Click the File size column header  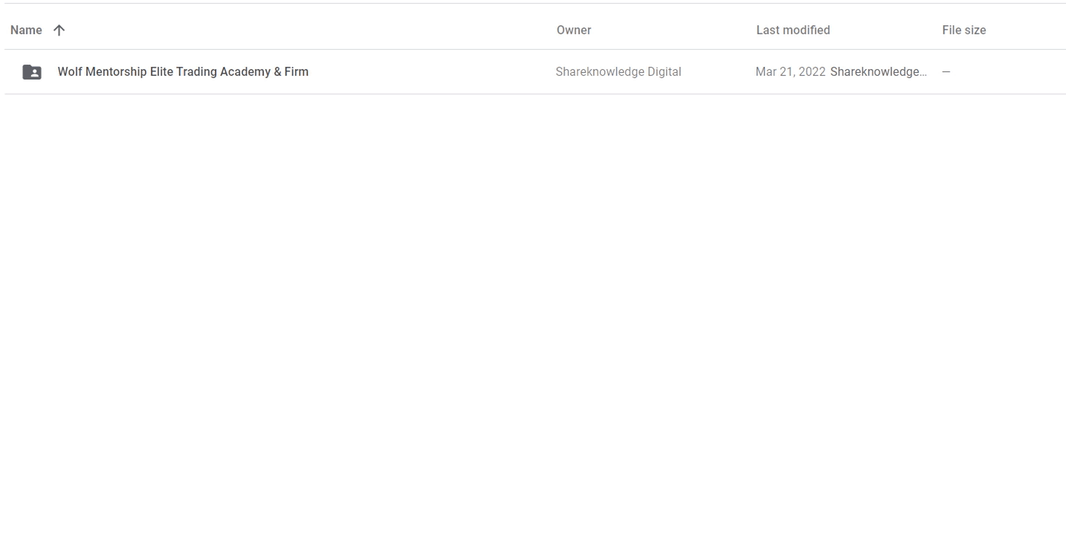[963, 30]
